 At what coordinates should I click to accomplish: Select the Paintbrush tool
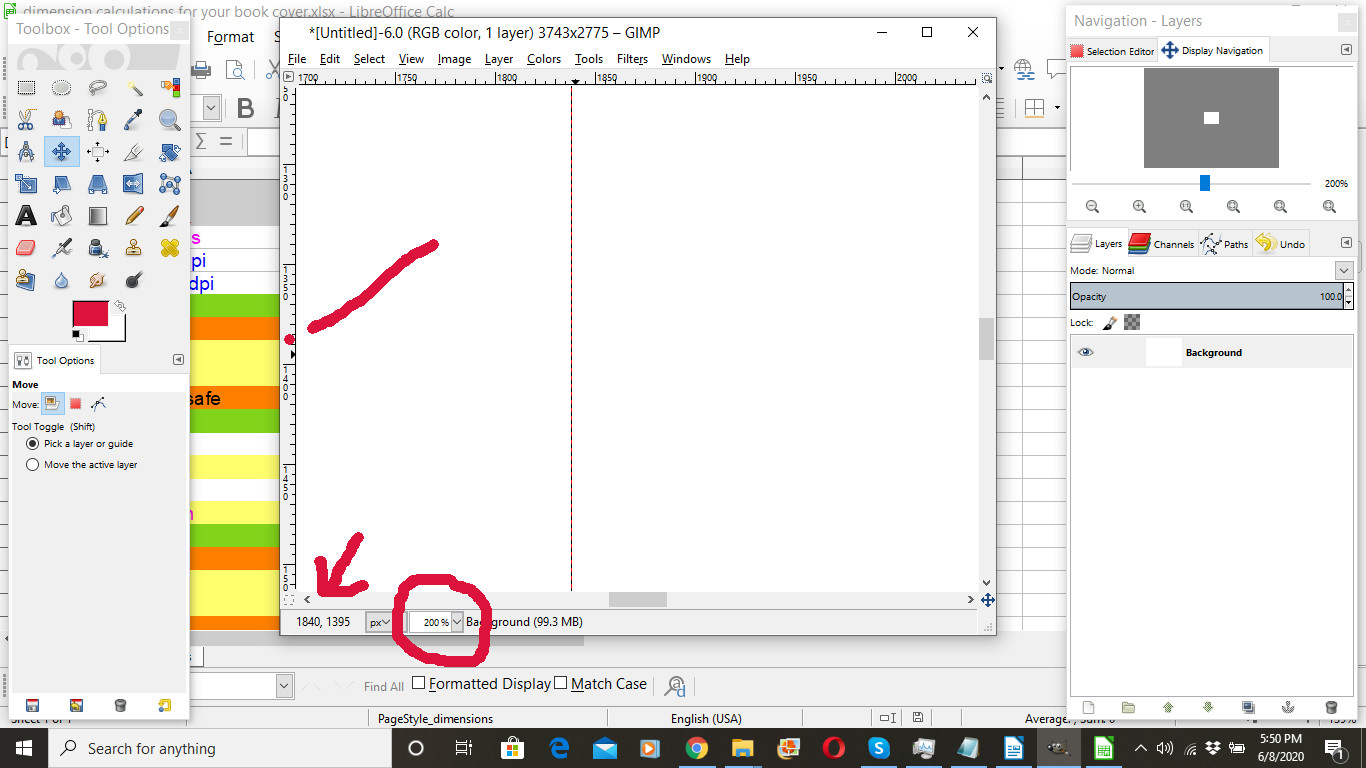[170, 216]
